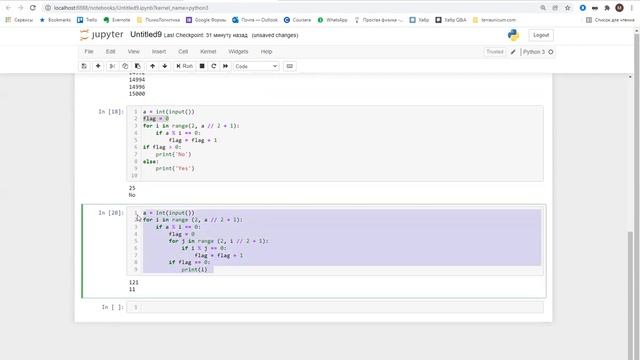640x360 pixels.
Task: Click the edit mode pencil indicator
Action: (x=513, y=52)
